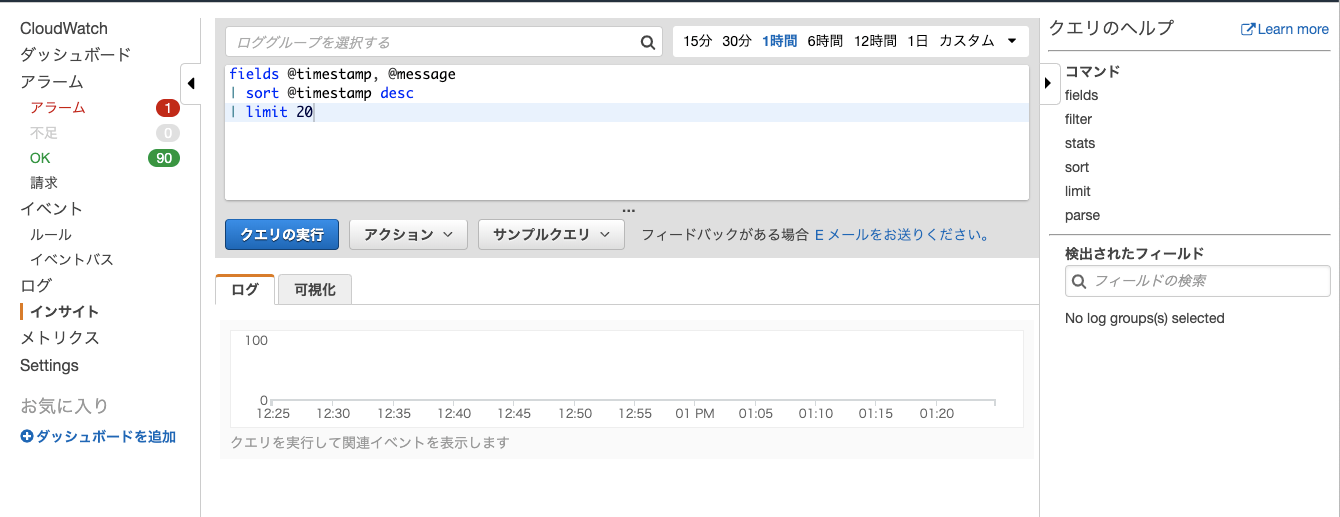The image size is (1340, 517).
Task: Expand the サンプルクエリ dropdown
Action: (551, 234)
